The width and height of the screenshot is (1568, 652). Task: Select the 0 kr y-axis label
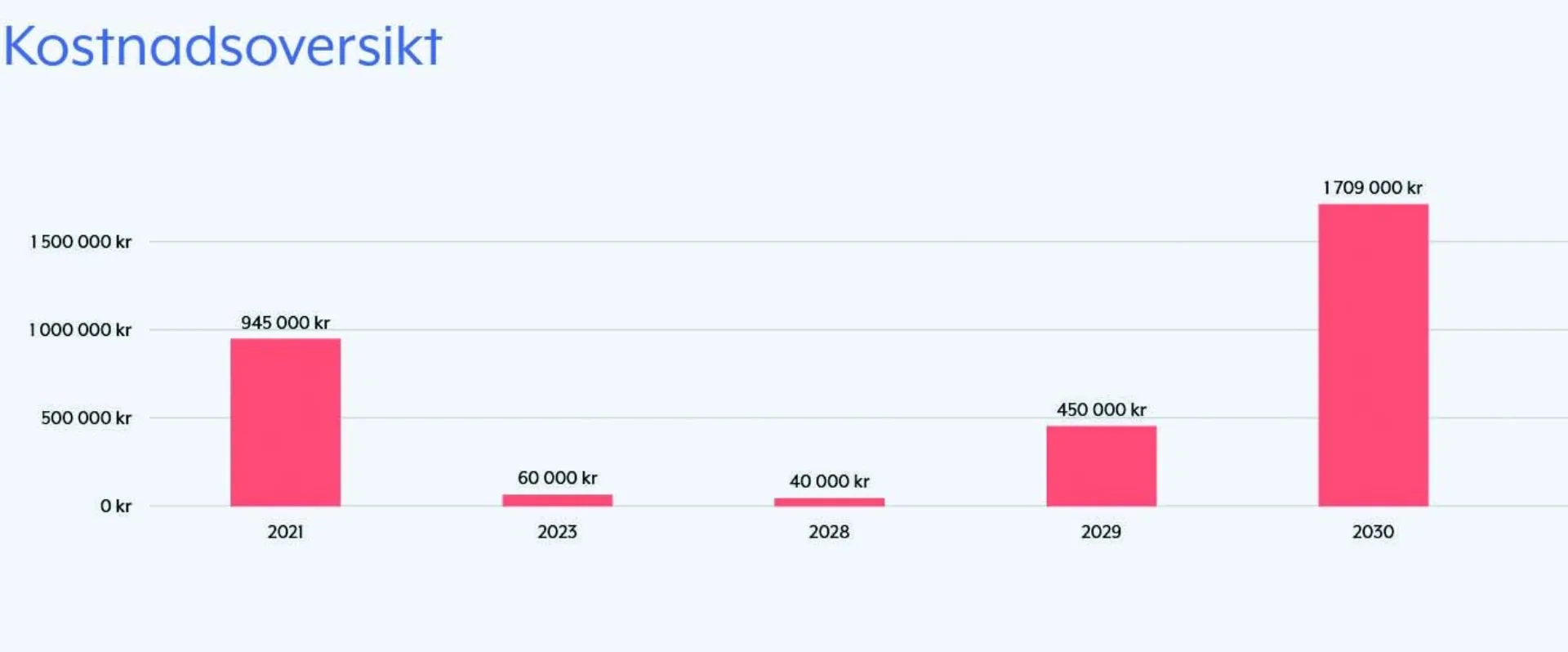pos(115,507)
